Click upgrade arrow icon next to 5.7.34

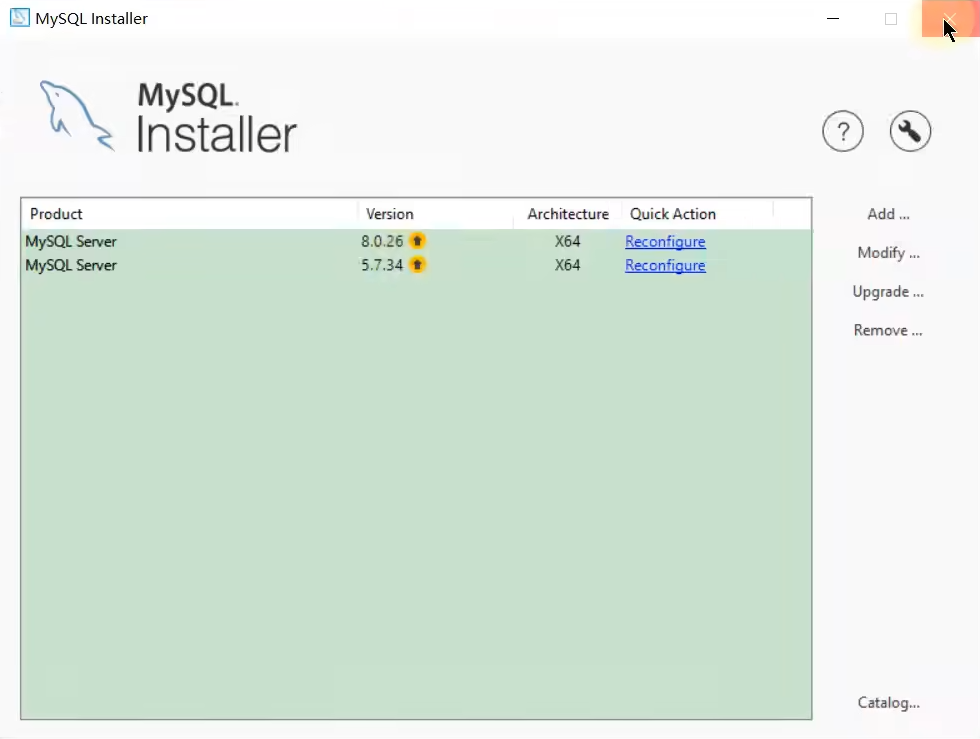(418, 264)
